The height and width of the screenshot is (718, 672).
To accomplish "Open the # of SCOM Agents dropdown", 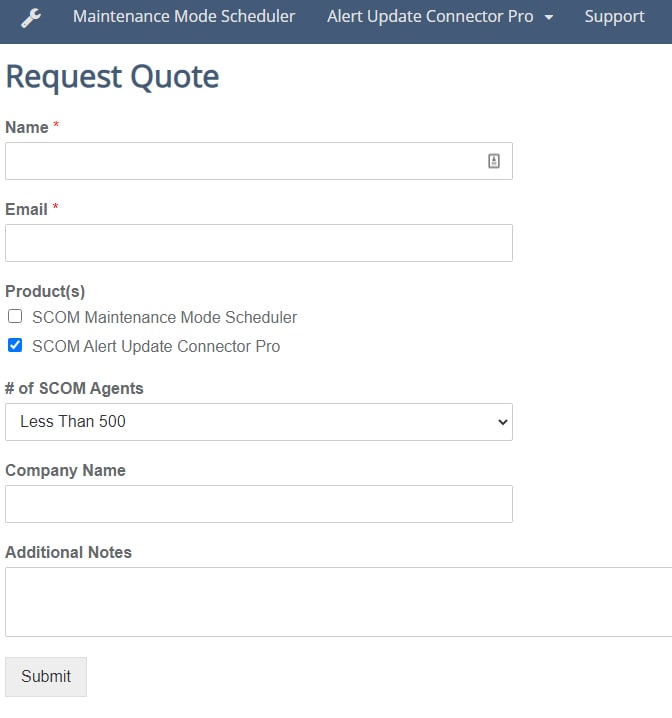I will (259, 422).
